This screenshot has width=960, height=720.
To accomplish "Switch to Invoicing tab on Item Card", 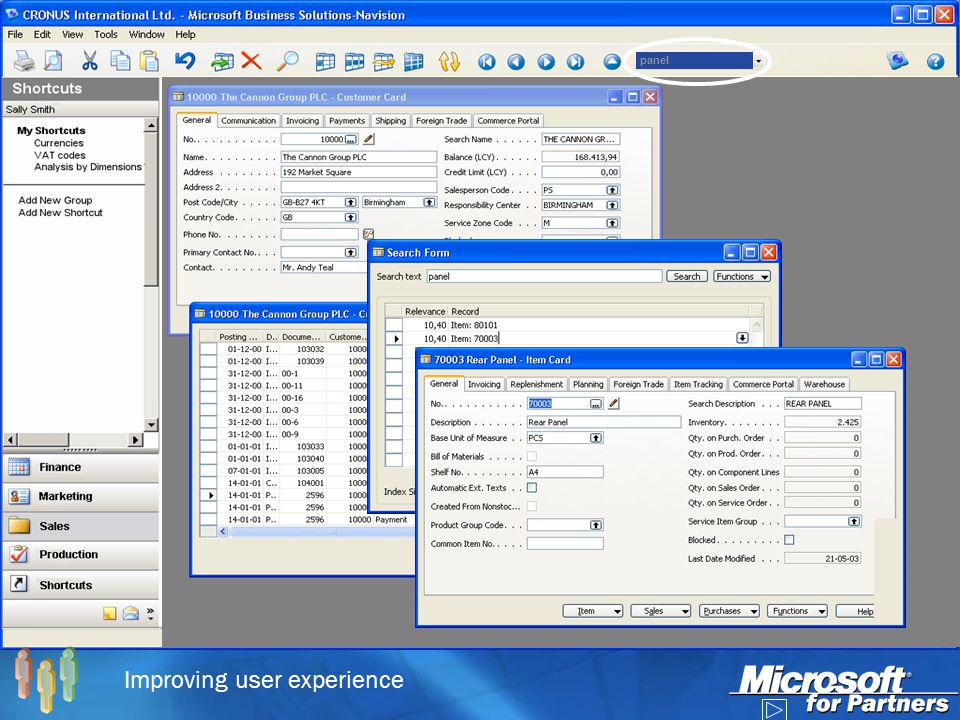I will [x=484, y=384].
